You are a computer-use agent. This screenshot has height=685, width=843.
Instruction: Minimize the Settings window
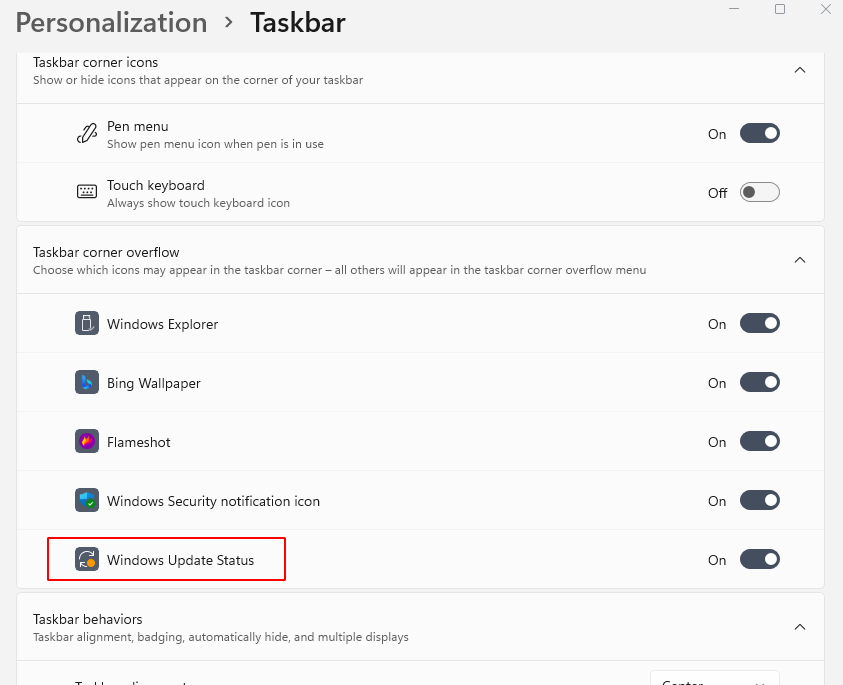click(734, 9)
